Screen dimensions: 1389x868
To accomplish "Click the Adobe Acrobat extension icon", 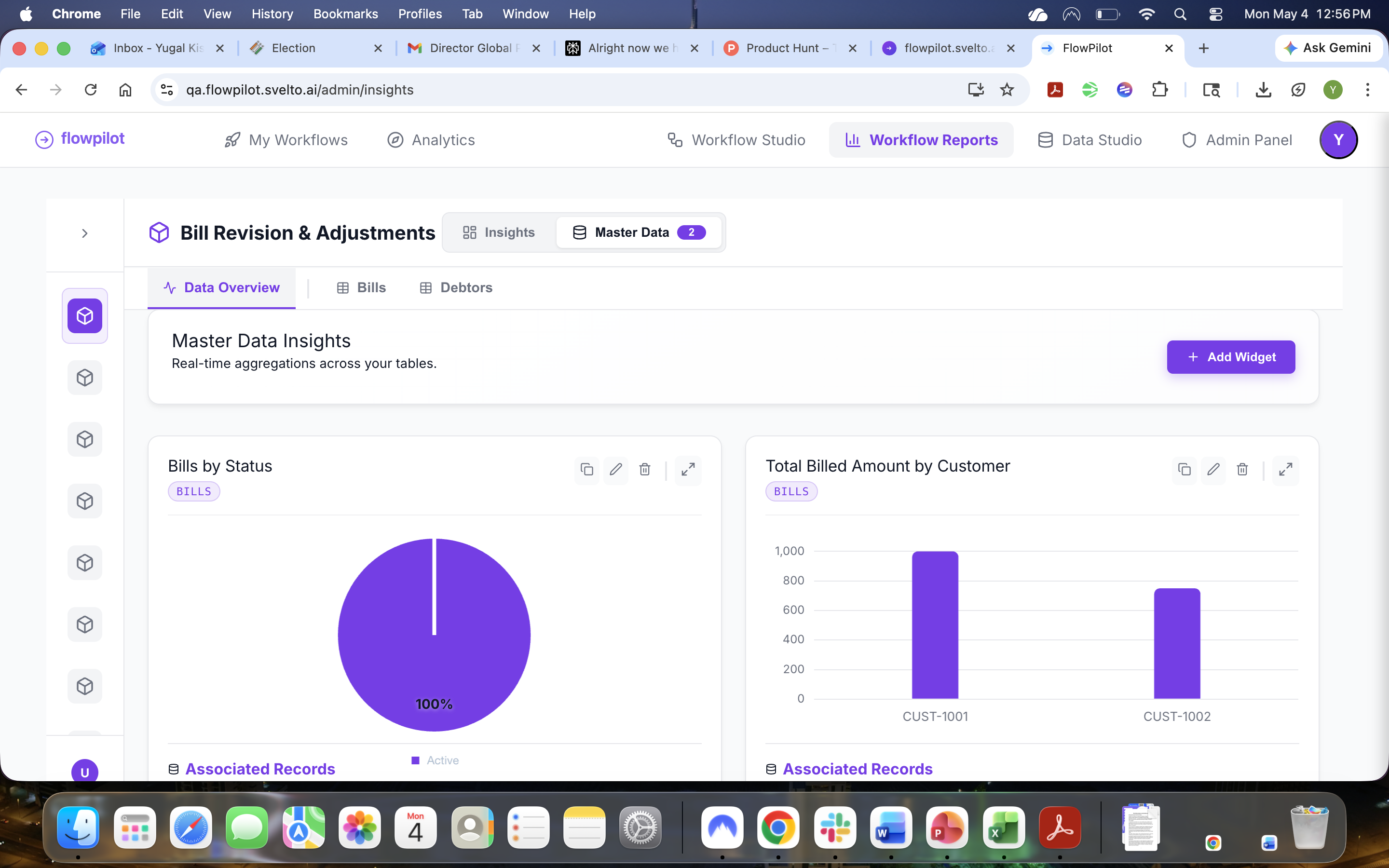I will pos(1055,90).
